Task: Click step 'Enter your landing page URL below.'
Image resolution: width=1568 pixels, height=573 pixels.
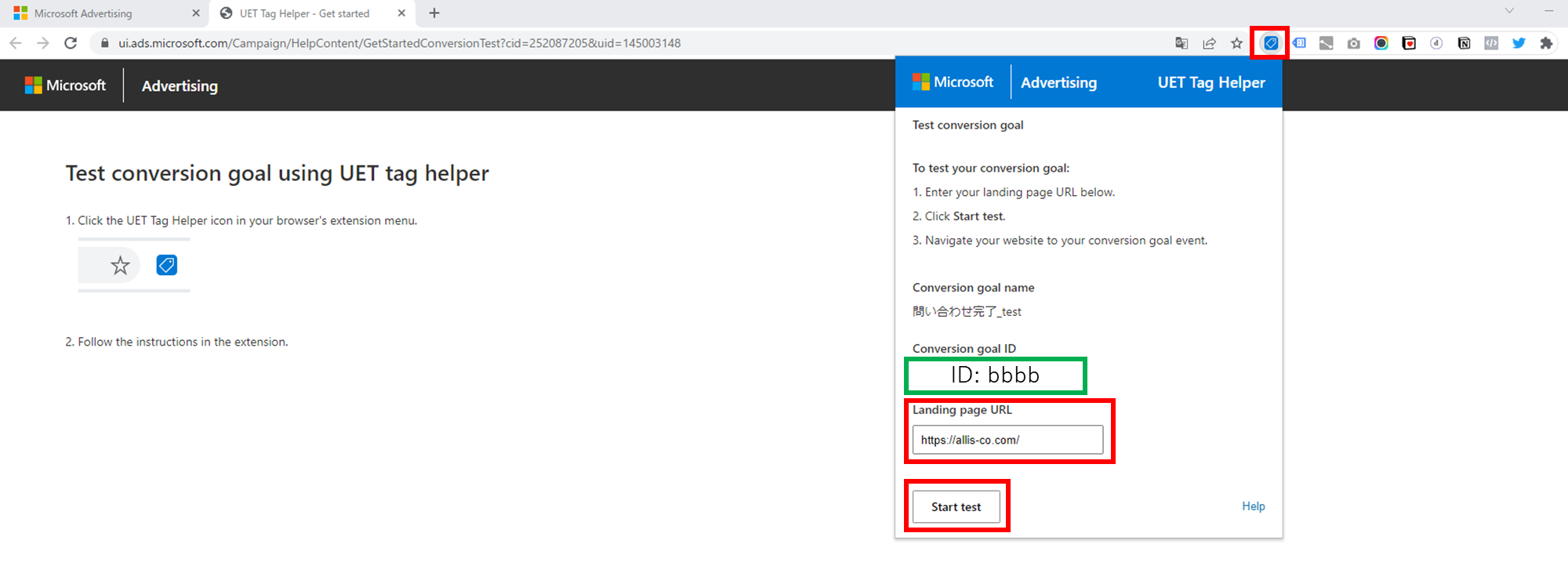Action: tap(1020, 192)
